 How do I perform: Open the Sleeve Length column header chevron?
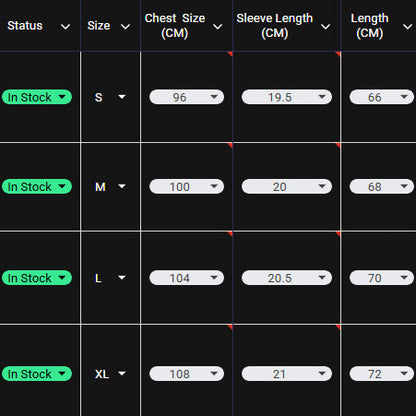[325, 26]
